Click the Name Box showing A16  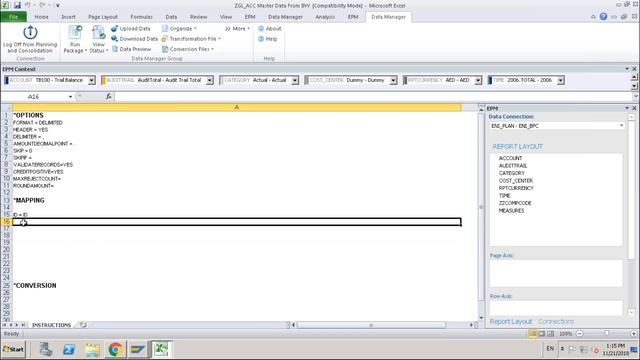[35, 97]
